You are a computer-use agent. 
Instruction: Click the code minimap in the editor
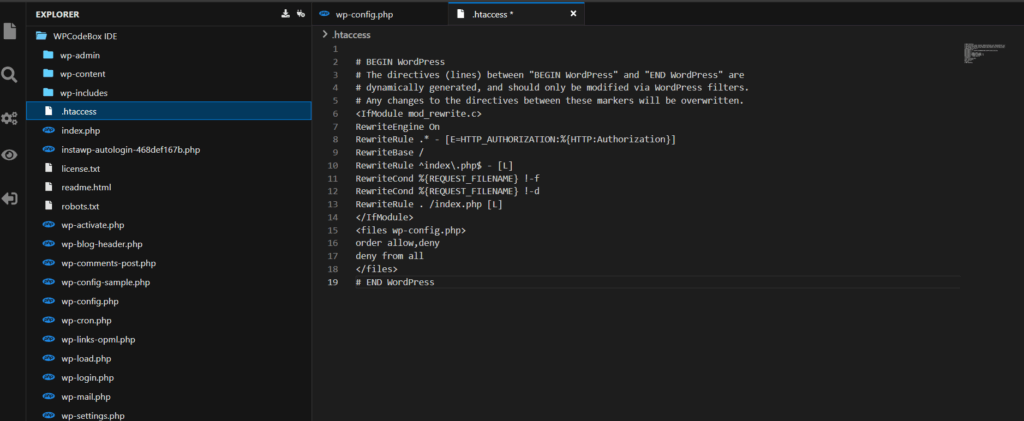(984, 54)
